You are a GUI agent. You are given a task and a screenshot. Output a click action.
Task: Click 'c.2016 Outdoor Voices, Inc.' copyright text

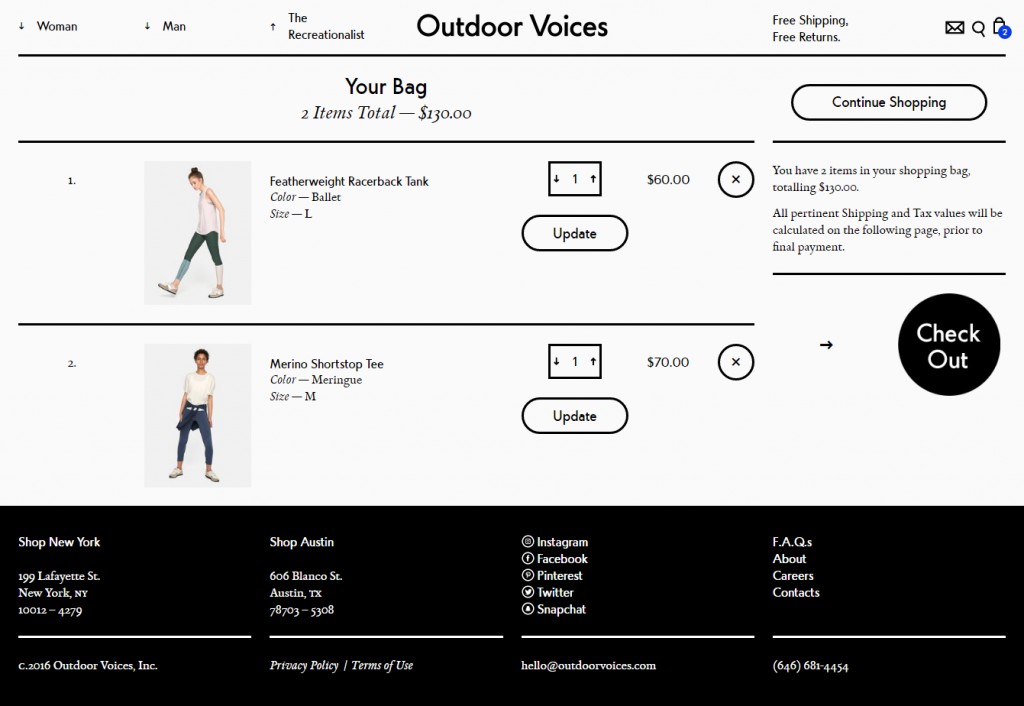88,665
